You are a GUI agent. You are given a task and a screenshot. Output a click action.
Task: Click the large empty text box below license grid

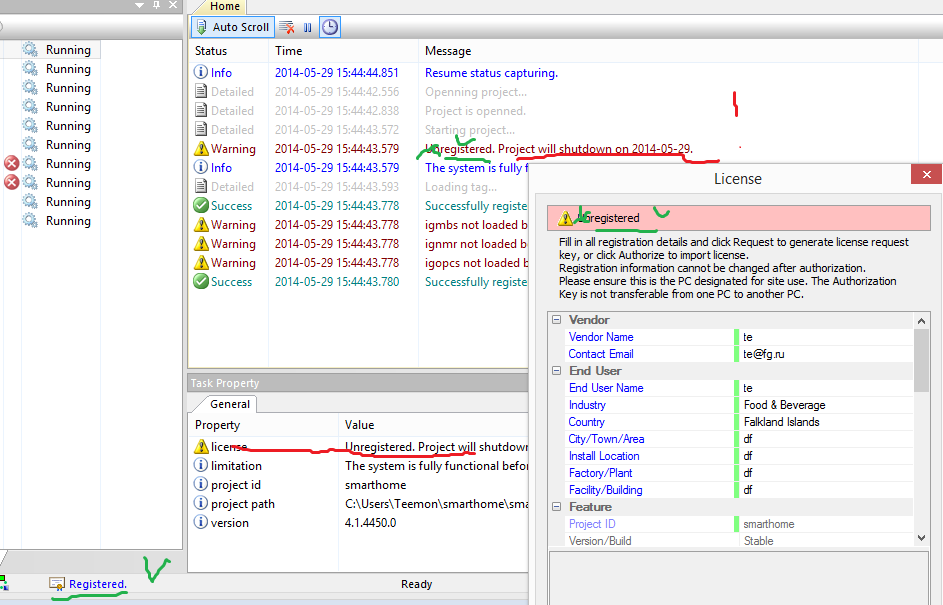pyautogui.click(x=739, y=578)
